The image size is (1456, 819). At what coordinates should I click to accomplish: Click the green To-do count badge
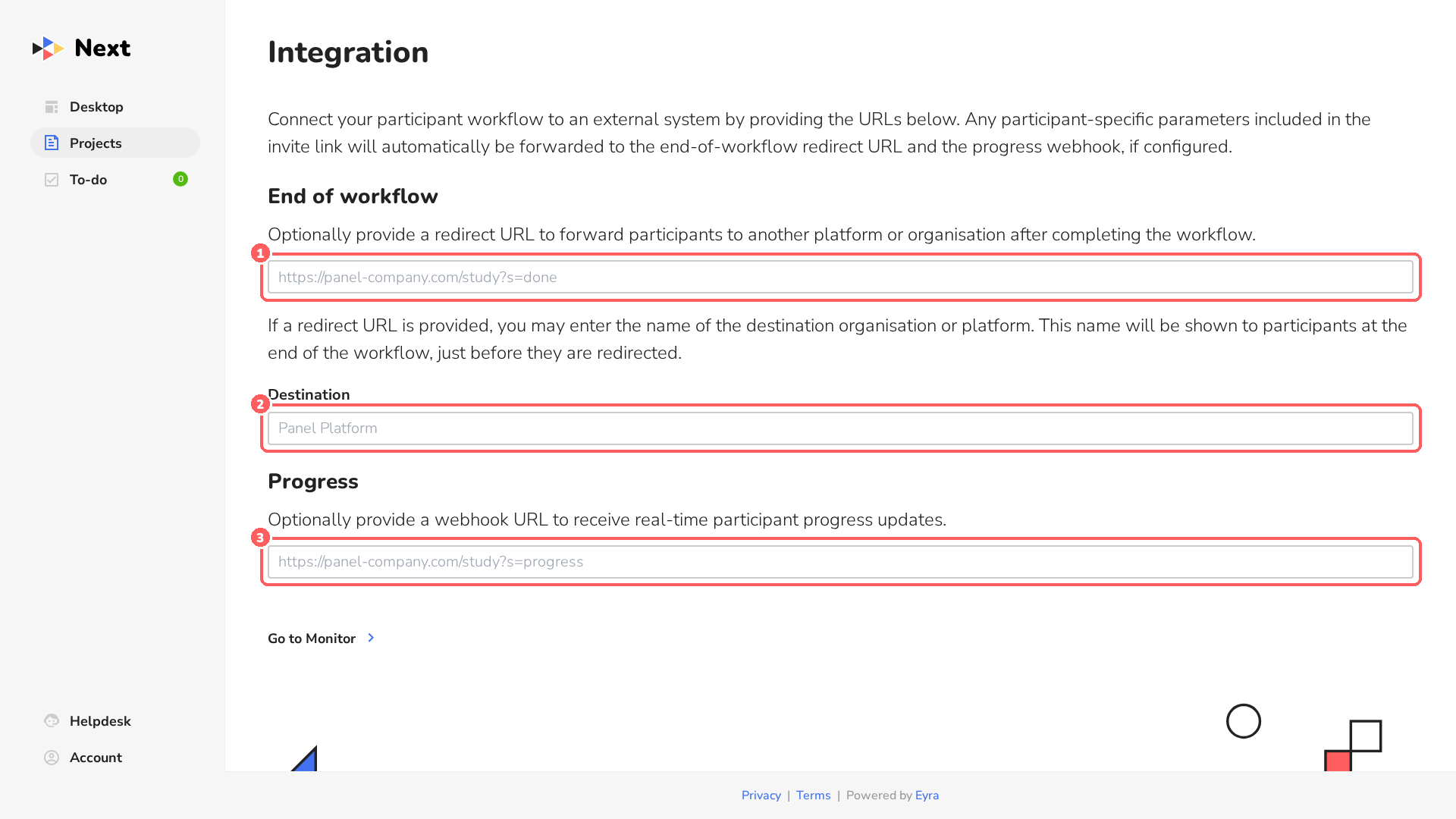[180, 179]
